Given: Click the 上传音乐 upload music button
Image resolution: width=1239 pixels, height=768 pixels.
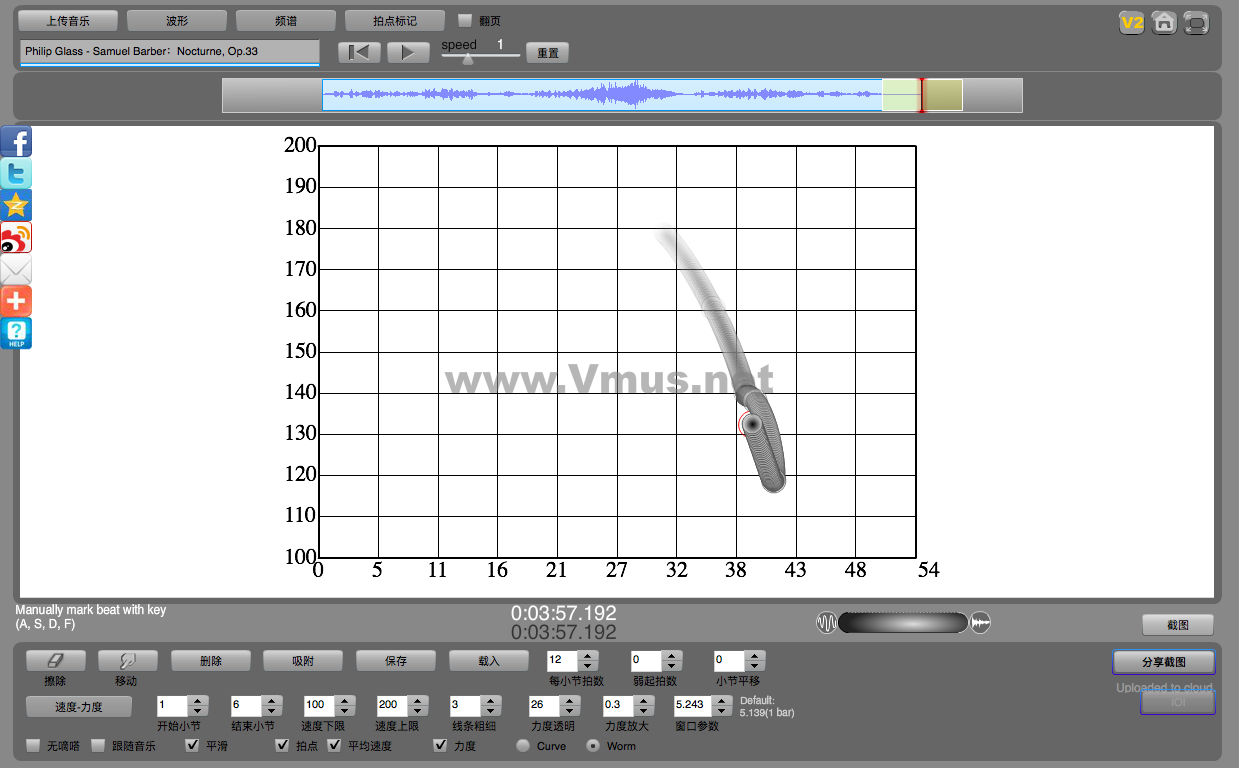Looking at the screenshot, I should (68, 20).
